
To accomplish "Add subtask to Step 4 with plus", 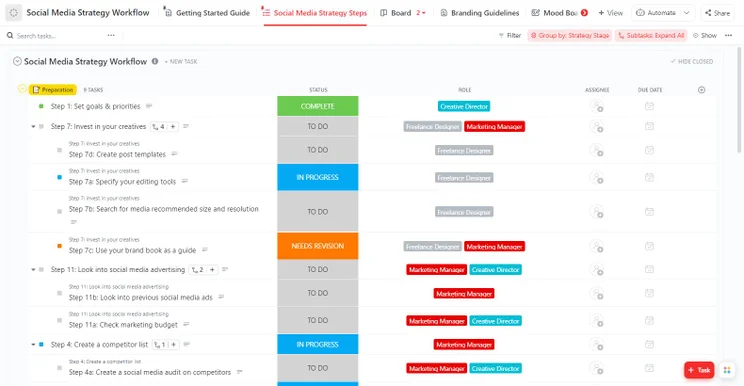I will [x=174, y=345].
